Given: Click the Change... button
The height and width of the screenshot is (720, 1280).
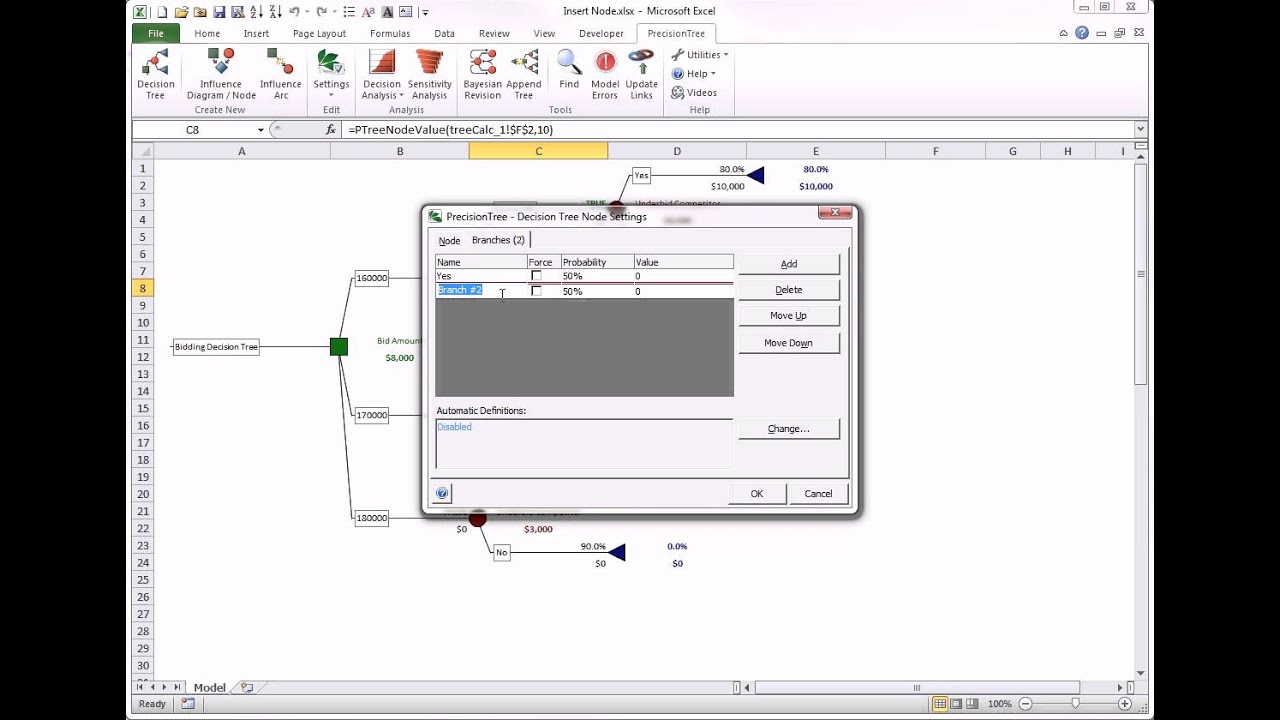Looking at the screenshot, I should (789, 429).
